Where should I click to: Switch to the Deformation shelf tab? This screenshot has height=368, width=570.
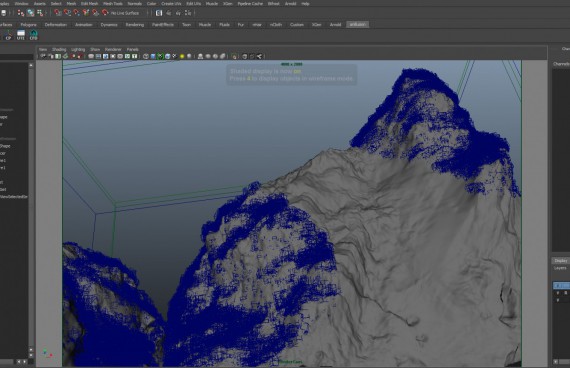(x=56, y=25)
